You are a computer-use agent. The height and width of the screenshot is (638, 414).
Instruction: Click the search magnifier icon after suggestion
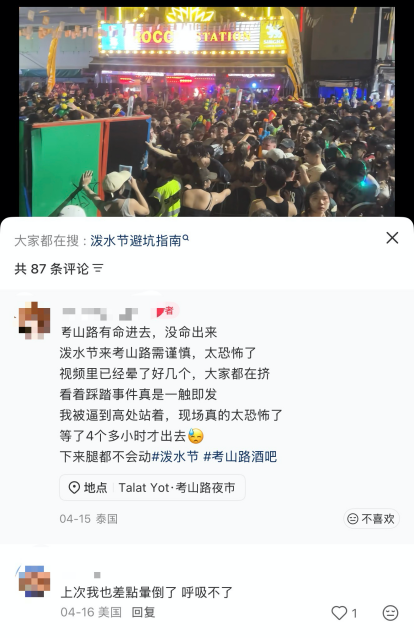coord(186,238)
